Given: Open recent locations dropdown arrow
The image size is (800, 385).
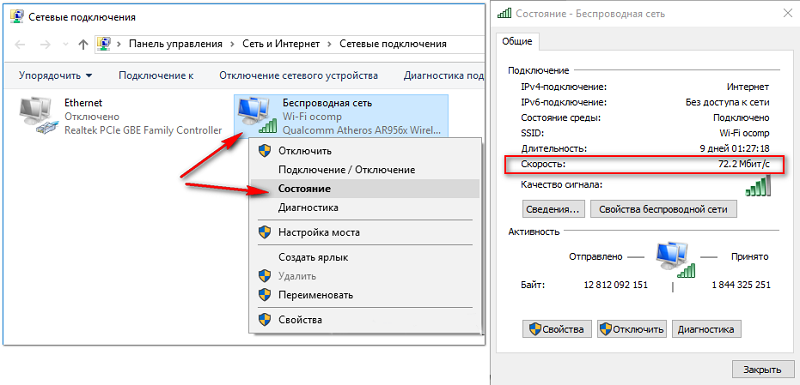Looking at the screenshot, I should (x=65, y=45).
